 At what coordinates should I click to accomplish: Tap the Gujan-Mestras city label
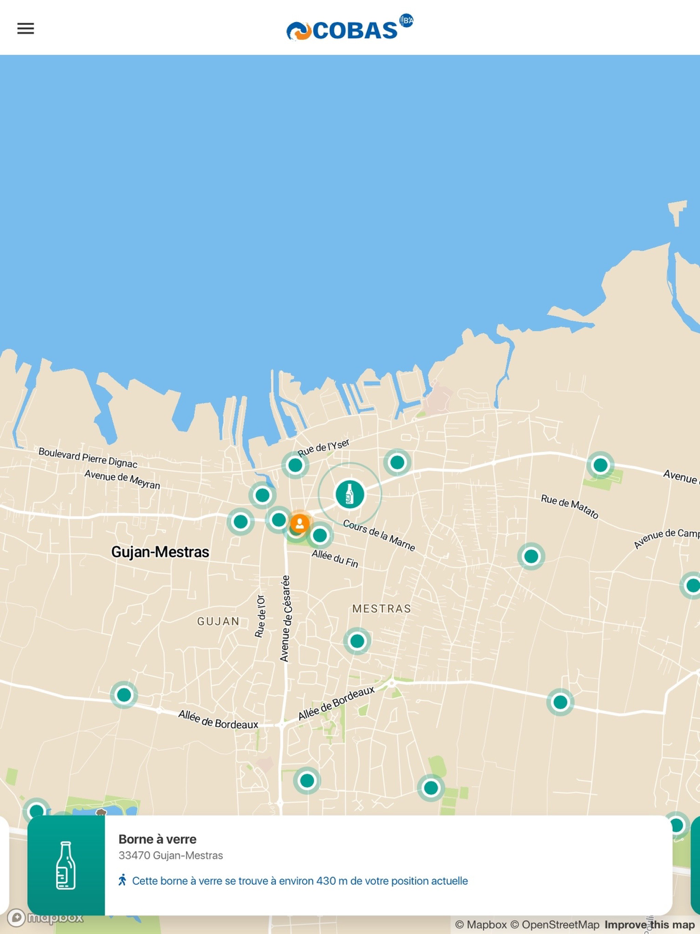click(x=160, y=552)
